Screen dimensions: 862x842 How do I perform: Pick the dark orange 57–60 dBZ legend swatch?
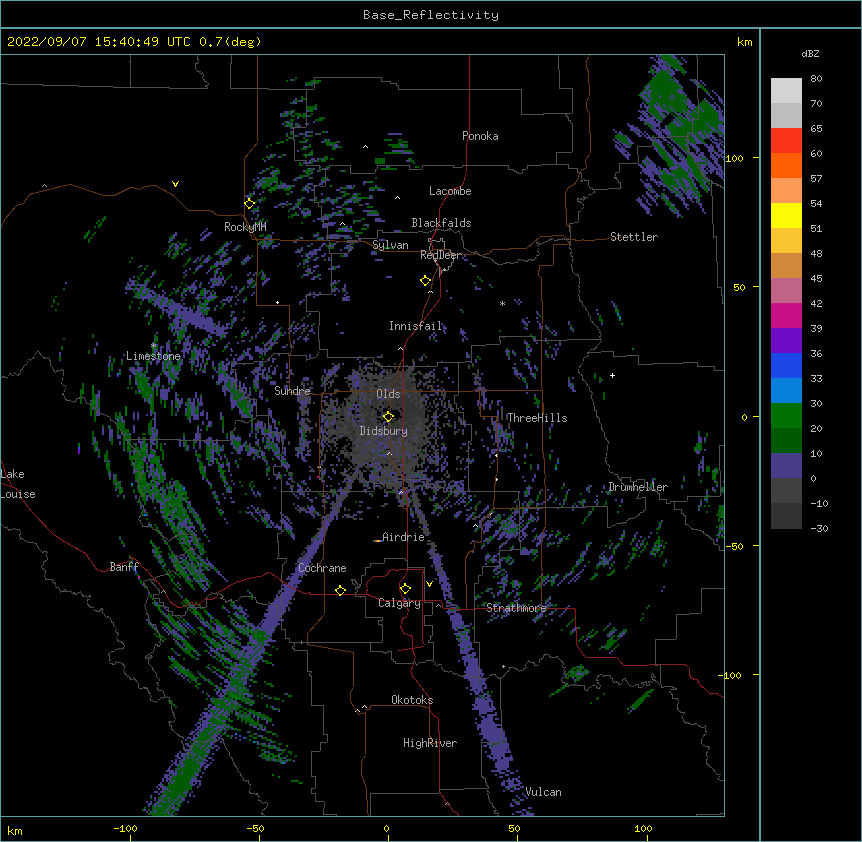[x=786, y=165]
